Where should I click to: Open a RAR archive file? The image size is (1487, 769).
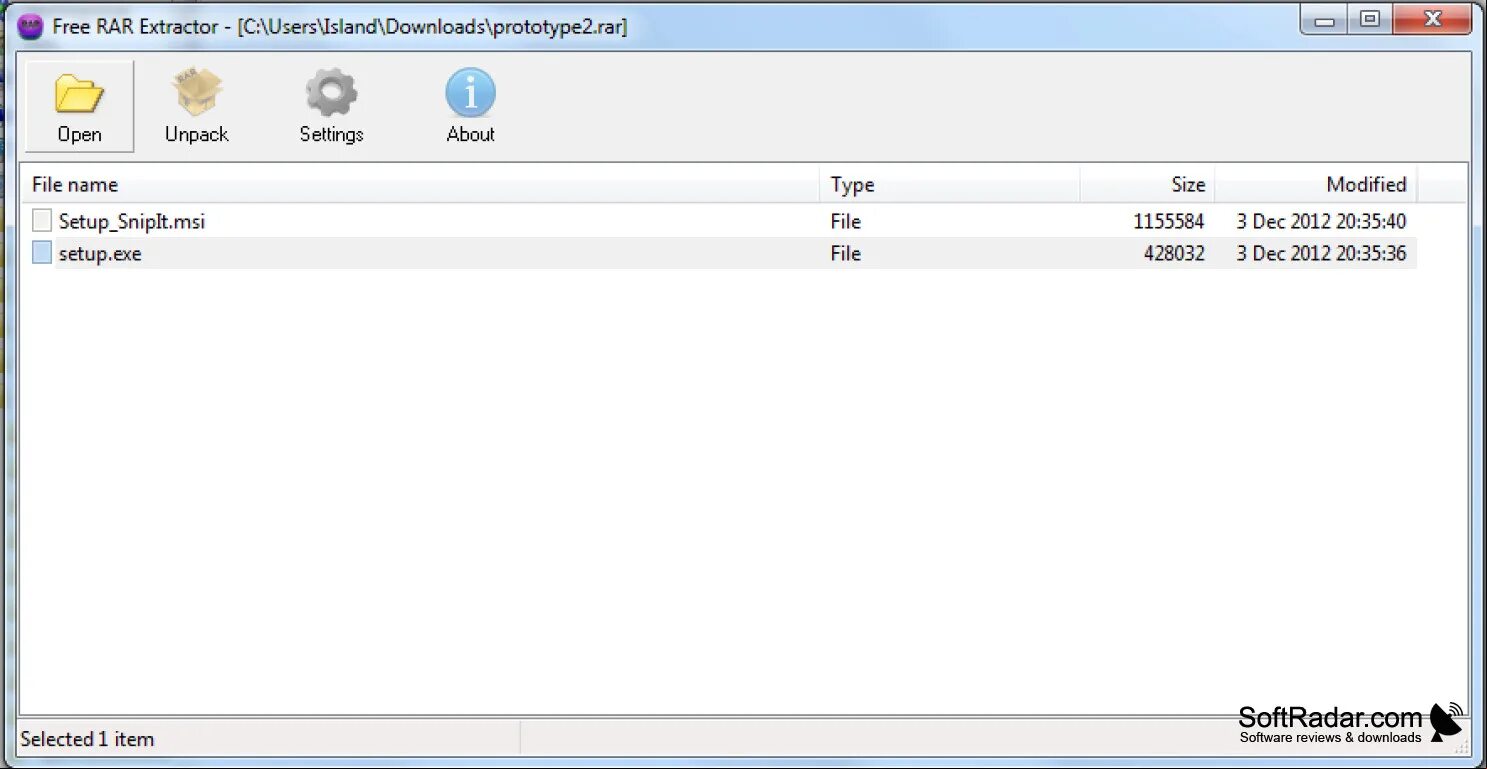click(x=79, y=105)
